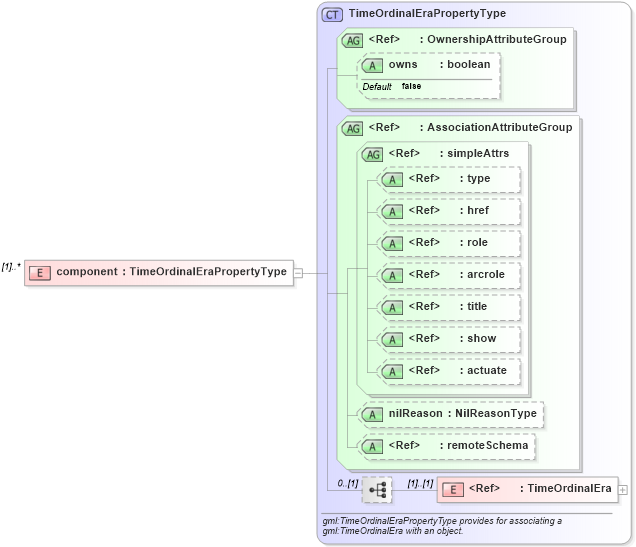Click the E icon of TimeOrdinalEra reference

[x=453, y=490]
